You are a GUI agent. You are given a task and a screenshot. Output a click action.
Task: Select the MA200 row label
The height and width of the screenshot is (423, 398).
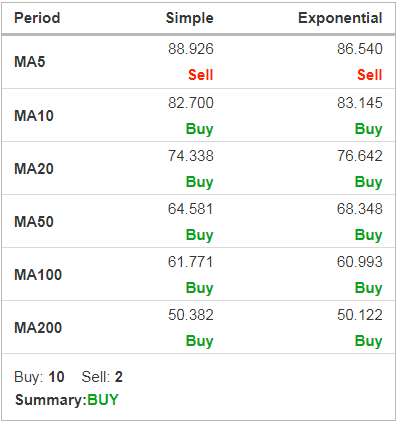[38, 328]
